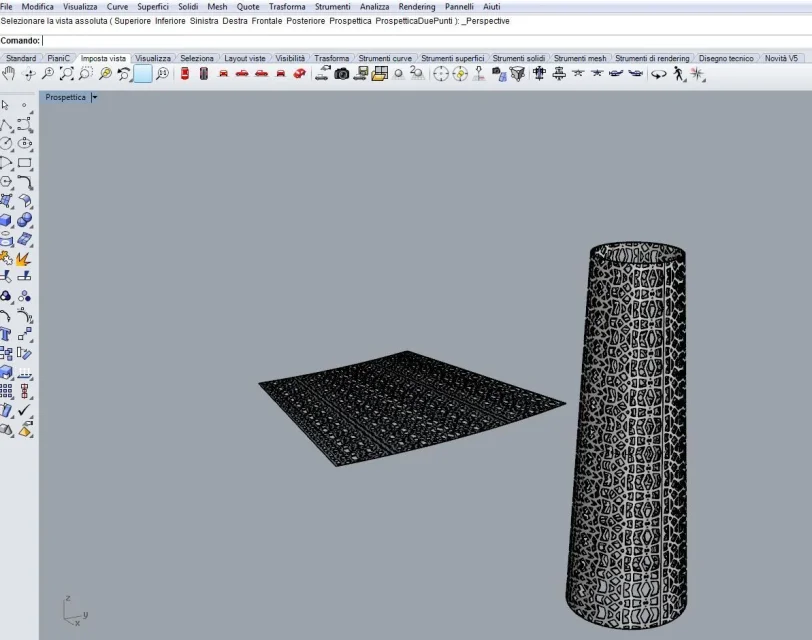812x640 pixels.
Task: Pick the Rectangle tool in left sidebar
Action: point(25,163)
